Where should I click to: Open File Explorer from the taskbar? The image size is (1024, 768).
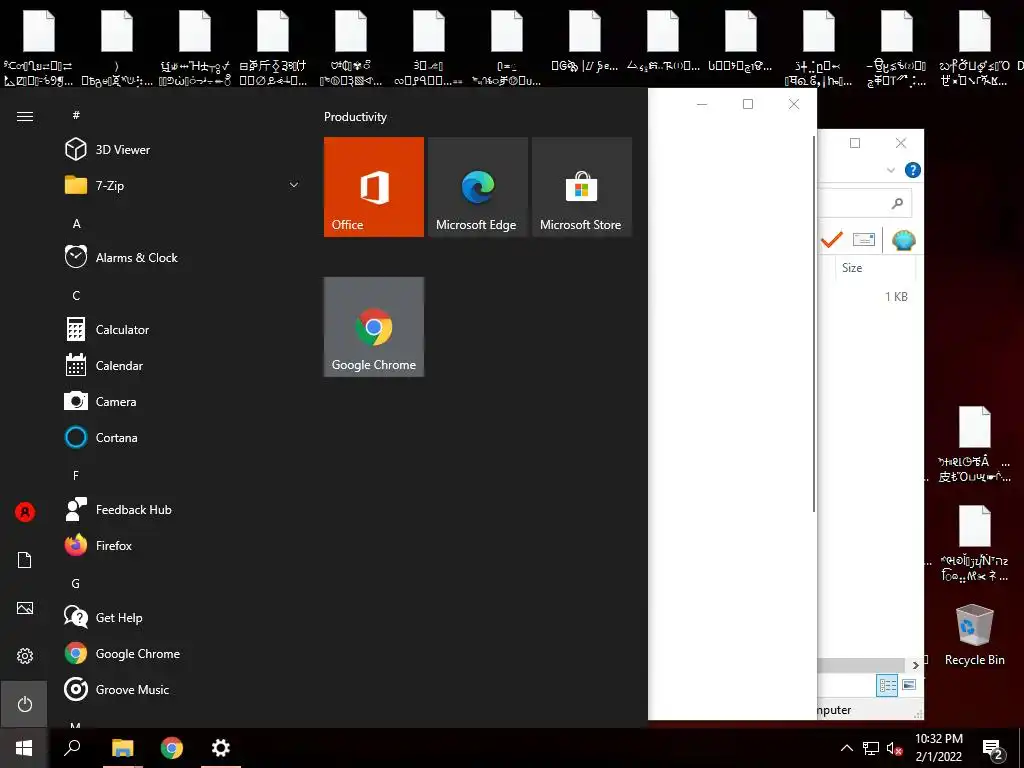(123, 748)
